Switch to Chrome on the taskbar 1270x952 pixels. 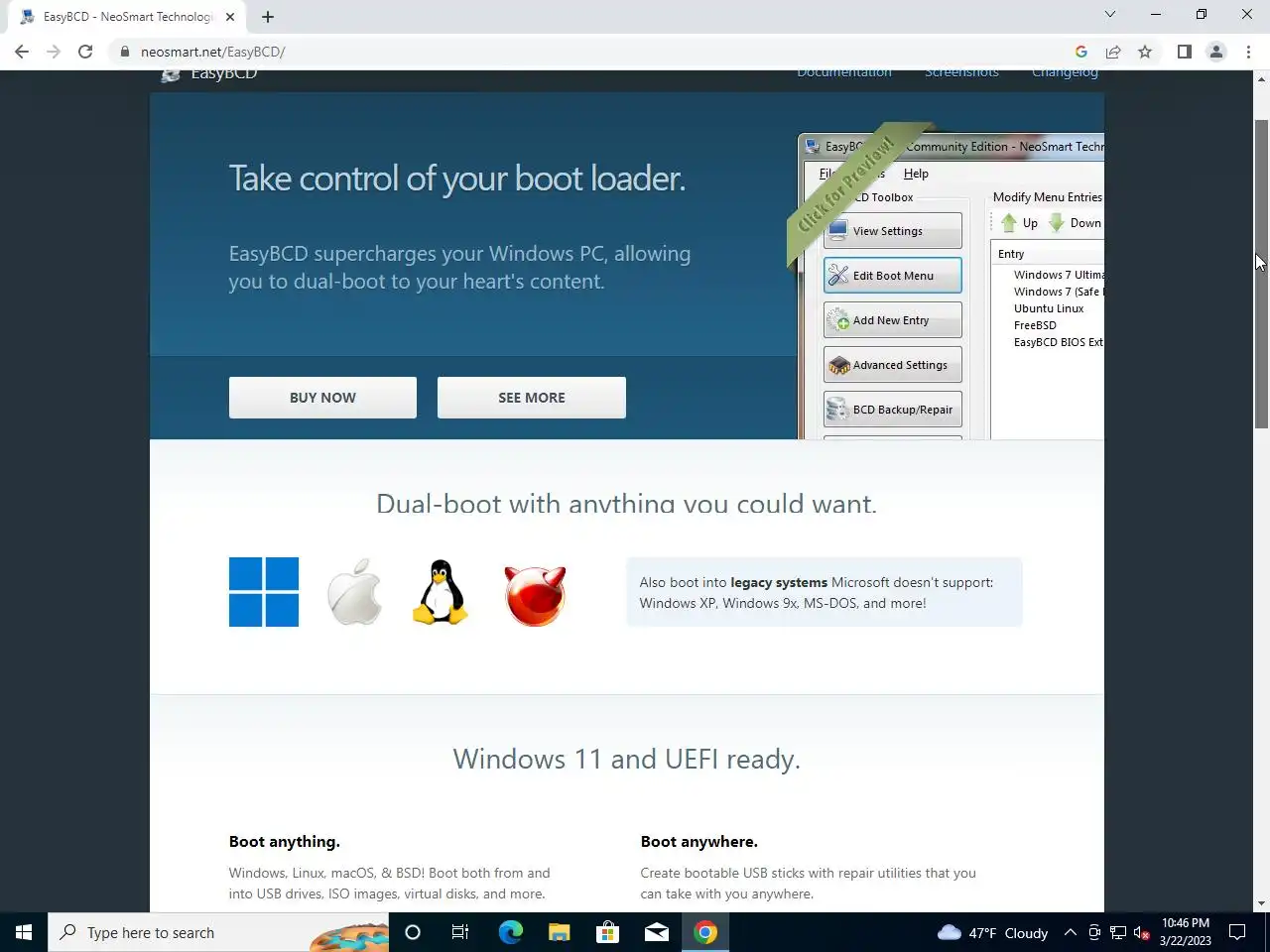pos(705,932)
